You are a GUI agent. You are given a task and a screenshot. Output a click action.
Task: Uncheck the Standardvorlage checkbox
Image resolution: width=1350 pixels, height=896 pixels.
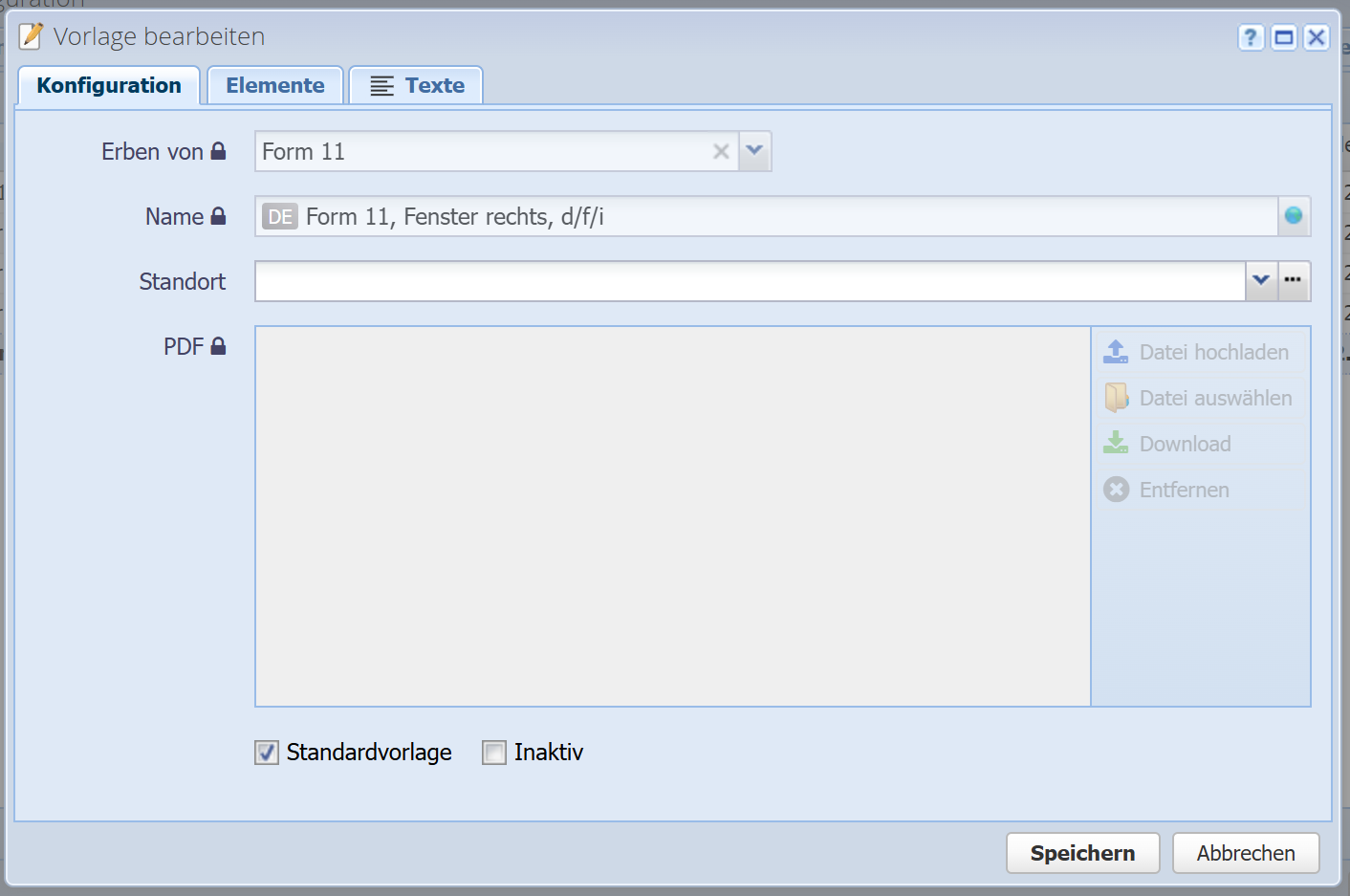pyautogui.click(x=267, y=753)
